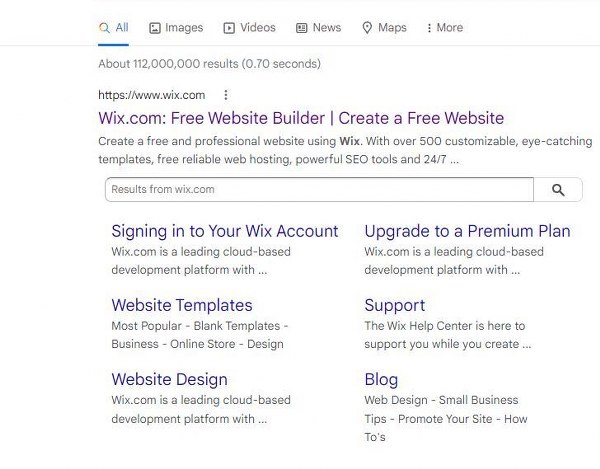Switch to the News results tab
Viewport: 600px width, 469px height.
tap(318, 28)
